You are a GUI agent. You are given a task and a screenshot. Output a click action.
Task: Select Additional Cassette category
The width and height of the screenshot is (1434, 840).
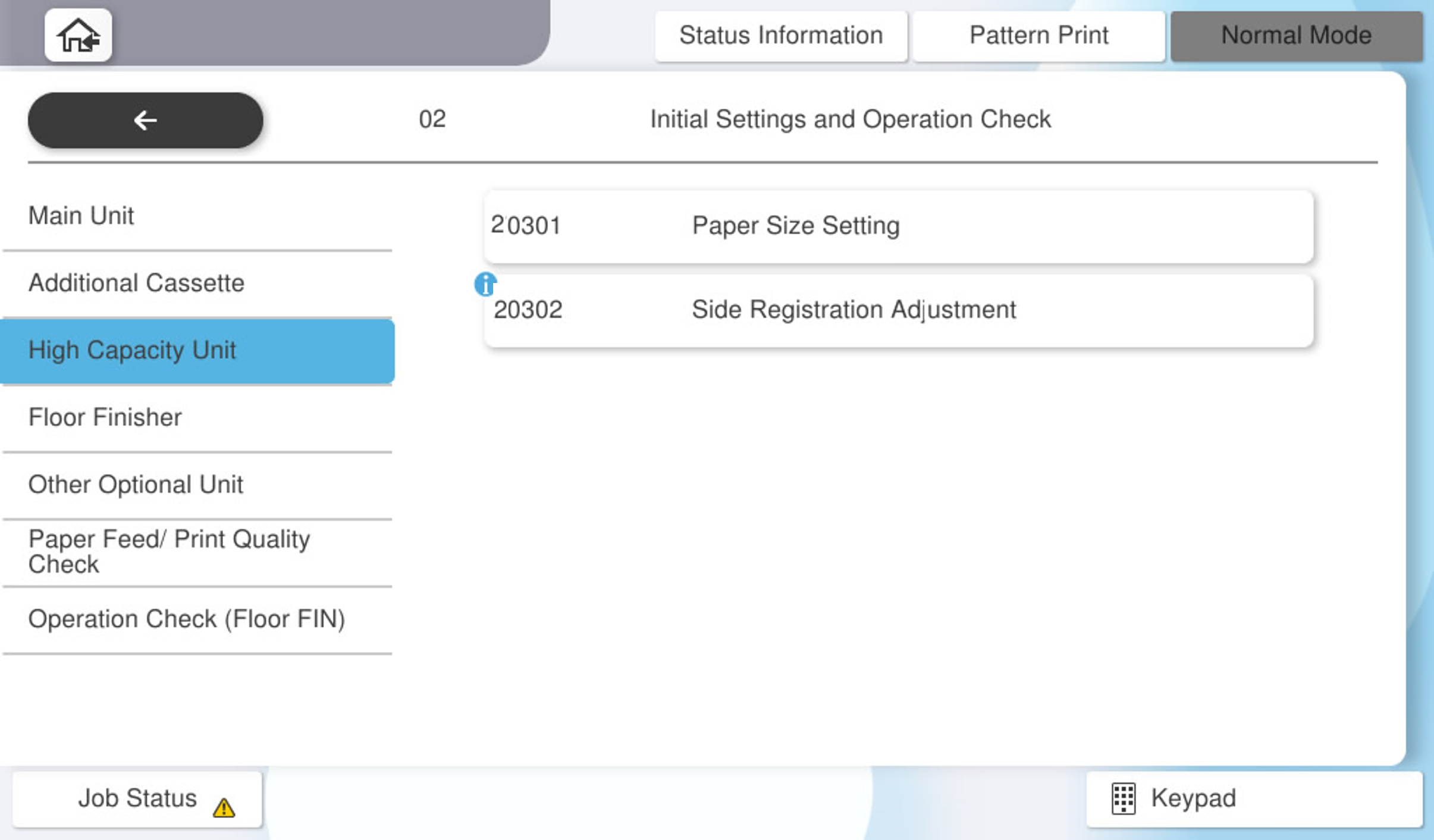click(196, 283)
